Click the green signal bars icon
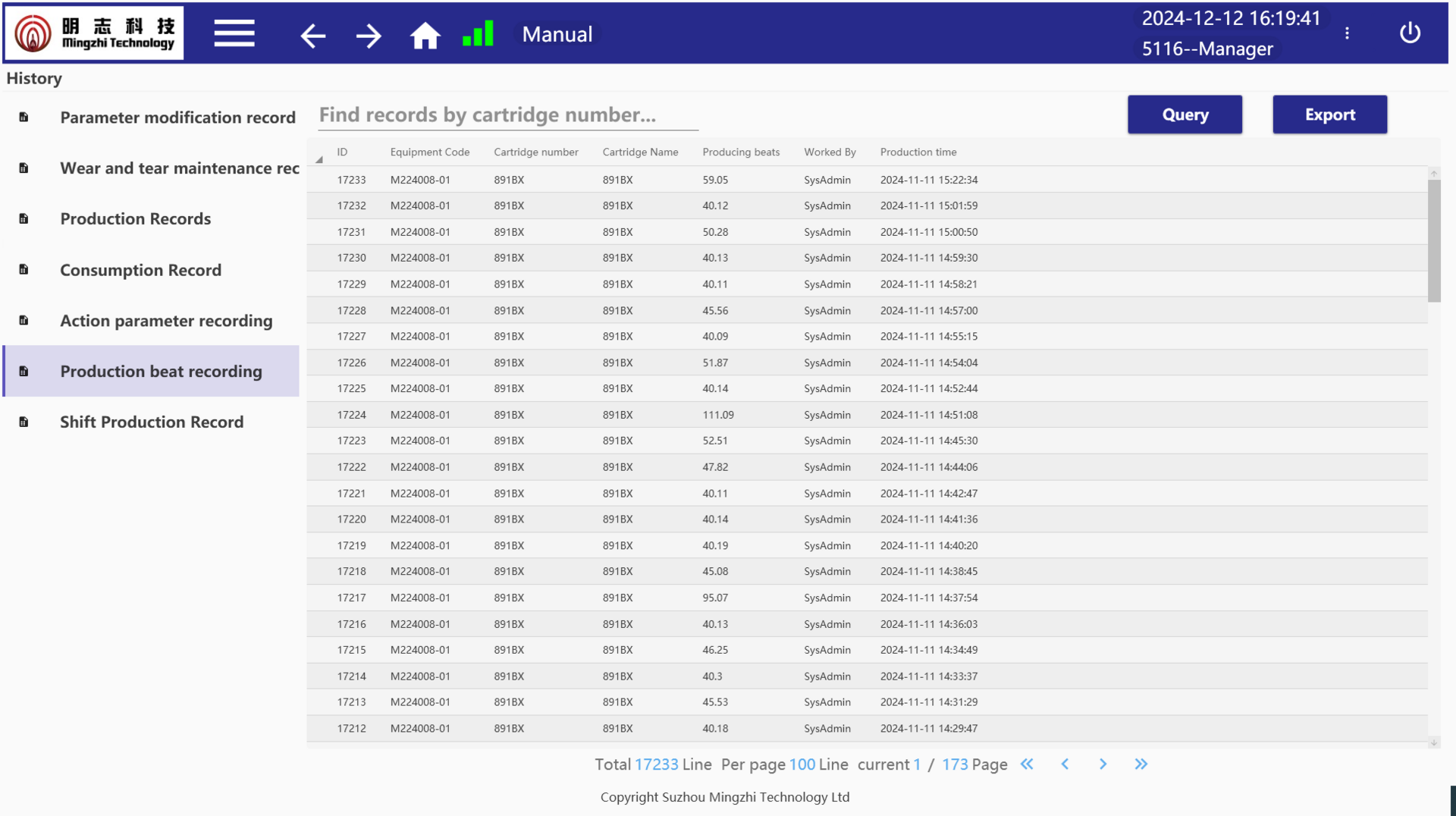The image size is (1456, 816). (x=478, y=34)
